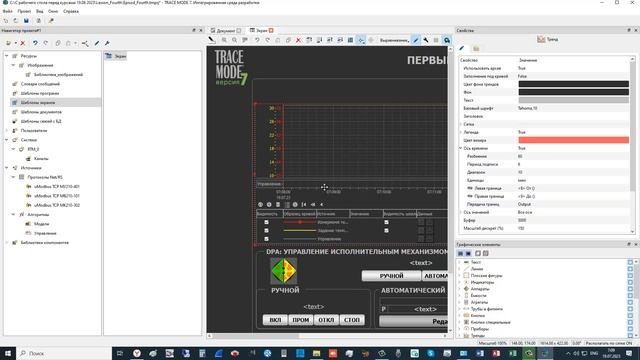Click the red delete X in editor toolbar
This screenshot has height=360, width=640.
(298, 40)
